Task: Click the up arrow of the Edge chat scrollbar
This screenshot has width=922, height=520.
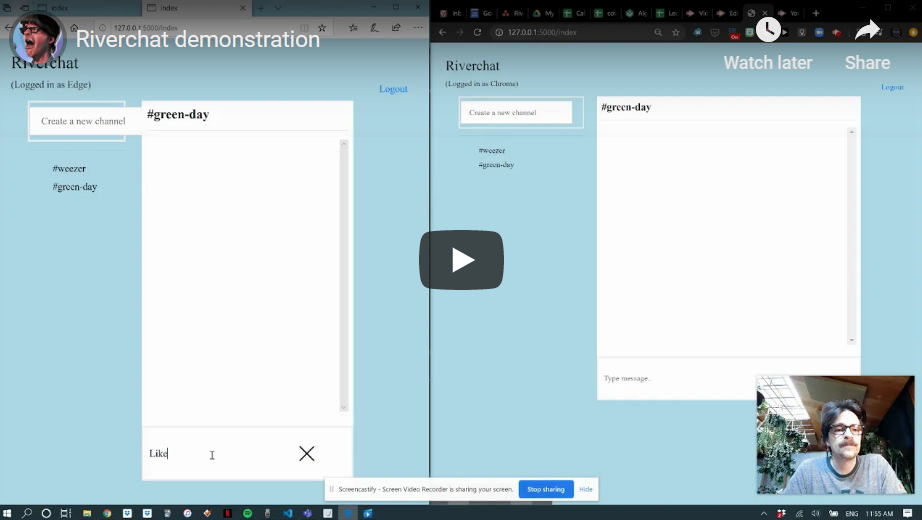Action: point(344,144)
